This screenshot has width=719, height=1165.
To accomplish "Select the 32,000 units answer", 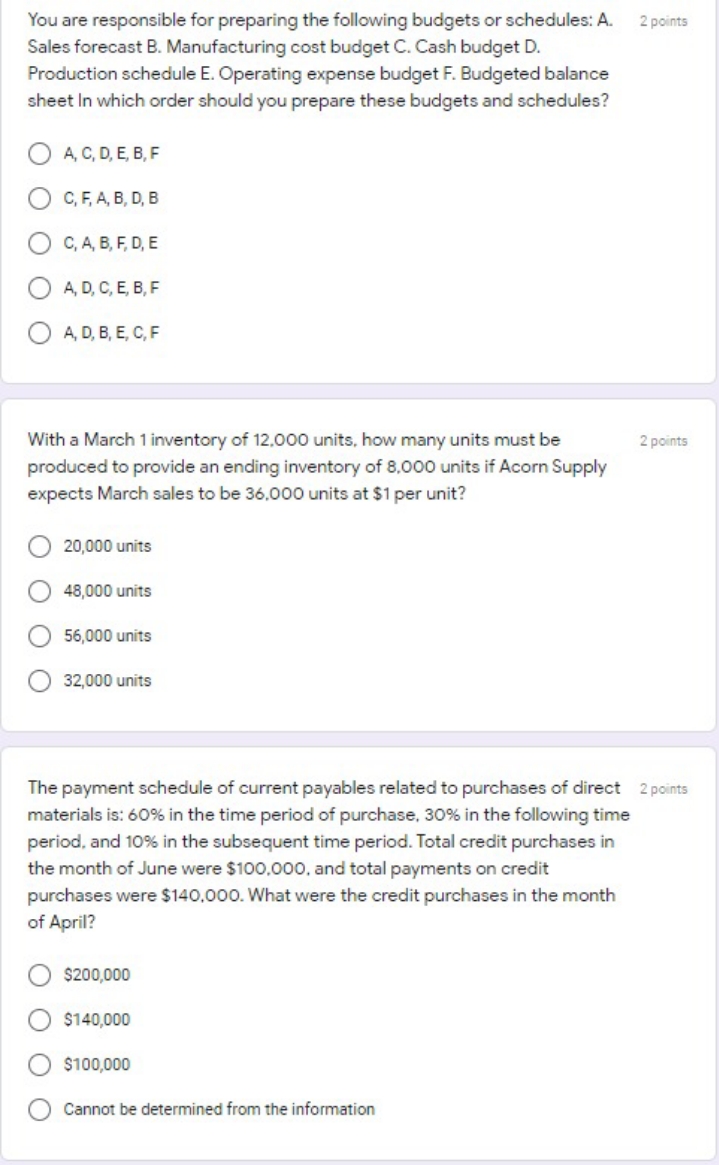I will pos(41,680).
